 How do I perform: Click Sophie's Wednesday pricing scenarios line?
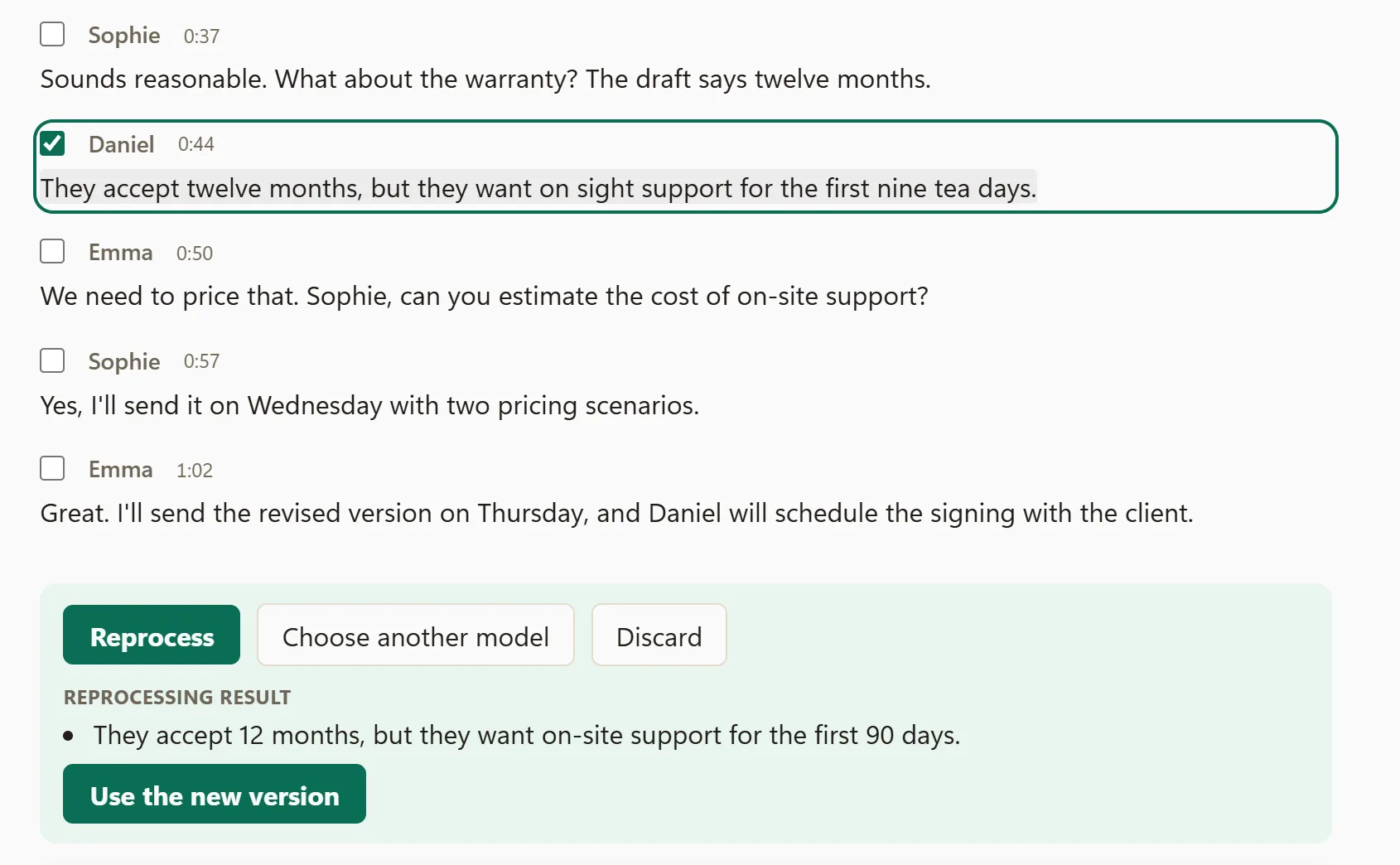pos(369,405)
